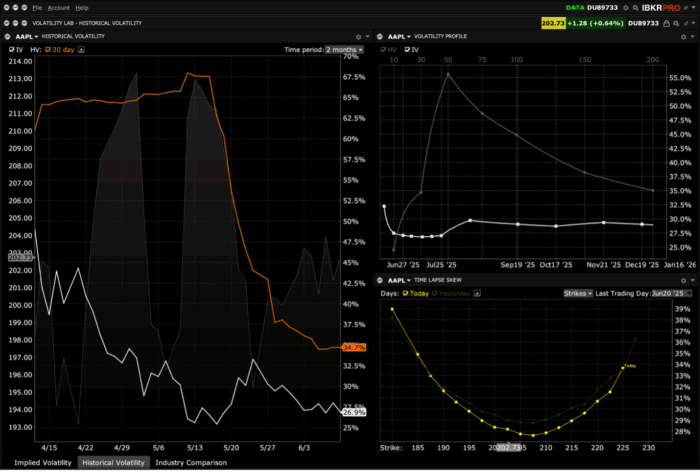Click the 225 strike label on skew axis
The image size is (700, 472).
623,447
